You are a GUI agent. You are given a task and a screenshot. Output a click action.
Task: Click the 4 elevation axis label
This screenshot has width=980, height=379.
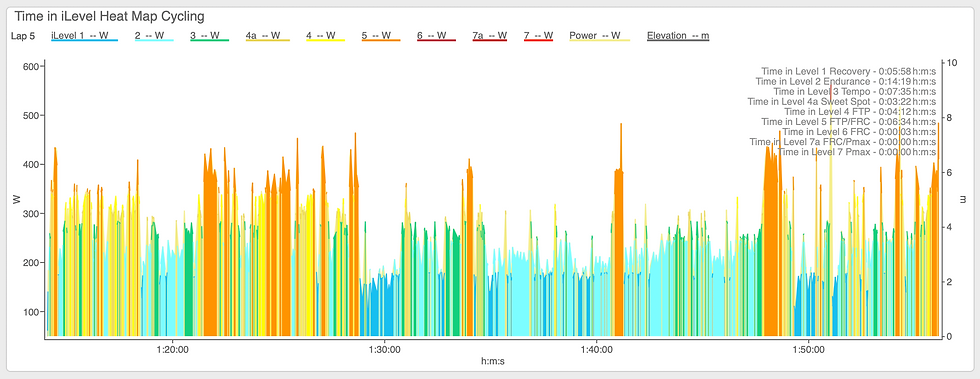[x=950, y=227]
